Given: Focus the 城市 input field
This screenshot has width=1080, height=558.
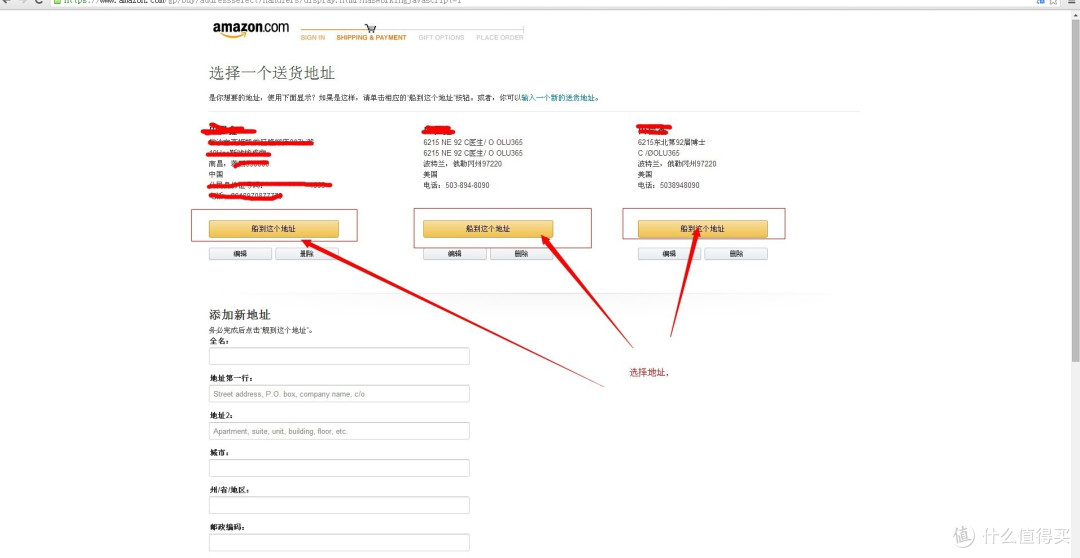Looking at the screenshot, I should [339, 468].
